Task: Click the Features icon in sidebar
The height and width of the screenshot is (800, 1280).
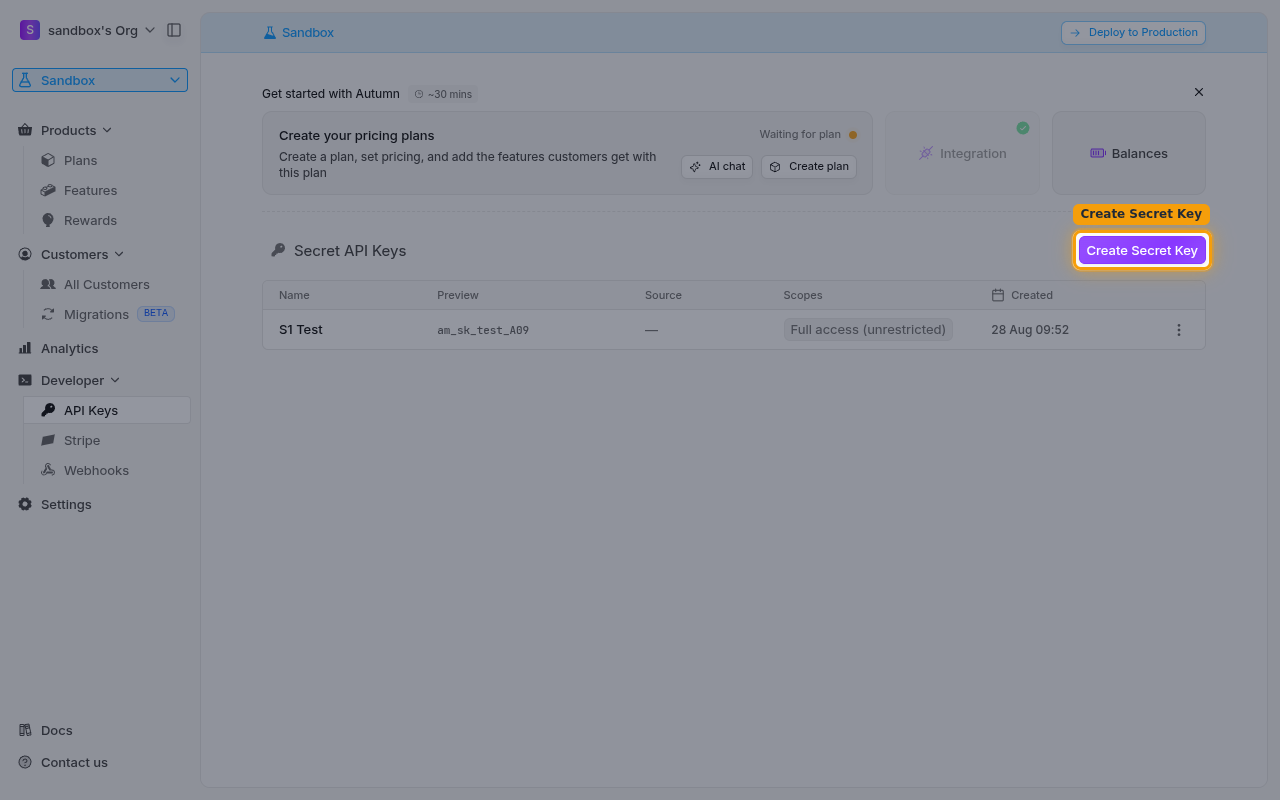Action: 48,190
